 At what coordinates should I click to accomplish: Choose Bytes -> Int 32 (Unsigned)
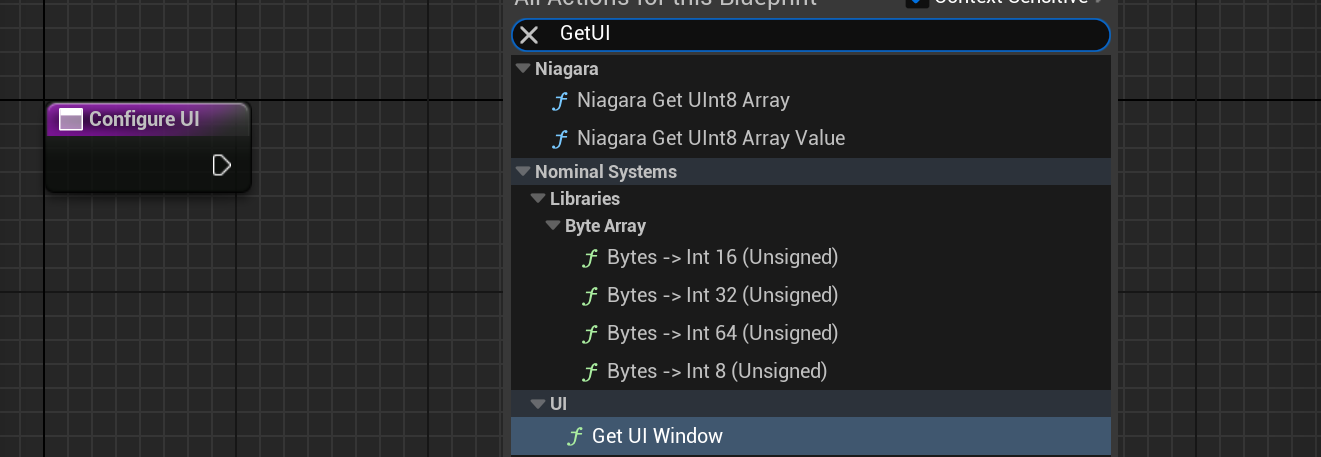(722, 295)
